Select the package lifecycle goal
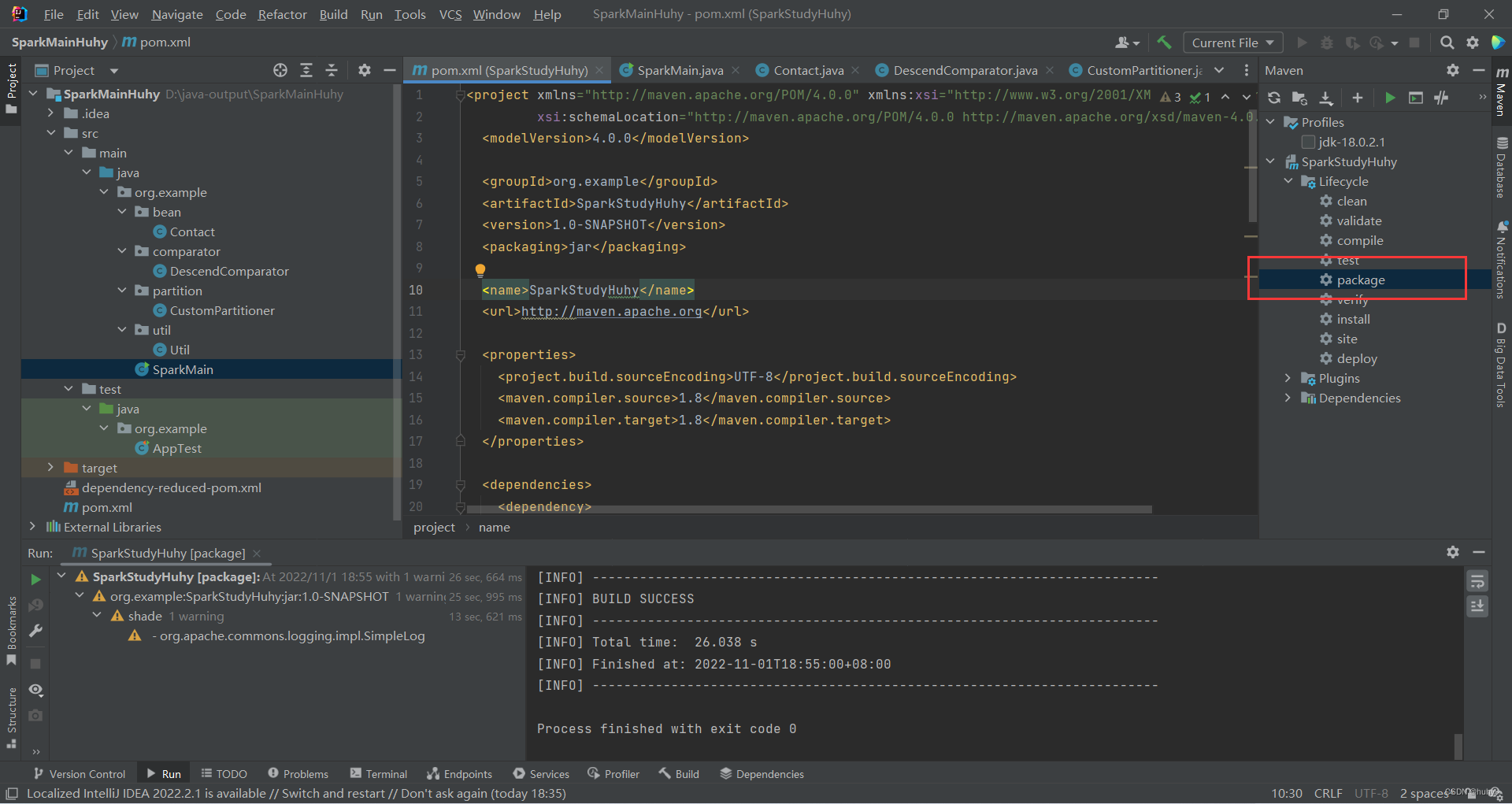The height and width of the screenshot is (804, 1512). point(1361,280)
